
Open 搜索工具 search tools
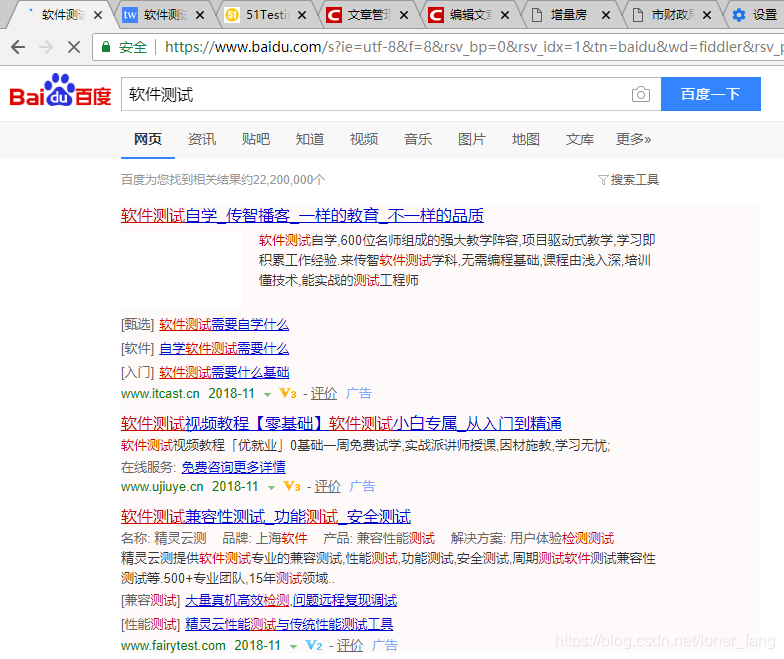(634, 180)
